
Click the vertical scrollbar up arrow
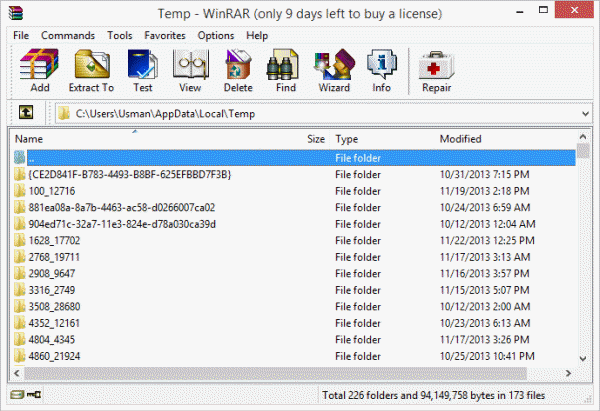(583, 136)
